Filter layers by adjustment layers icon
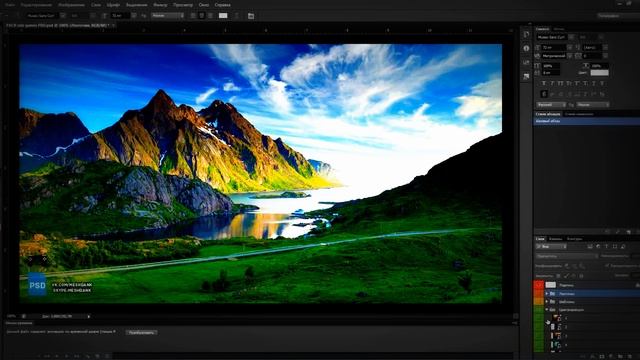This screenshot has height=360, width=640. [x=598, y=247]
